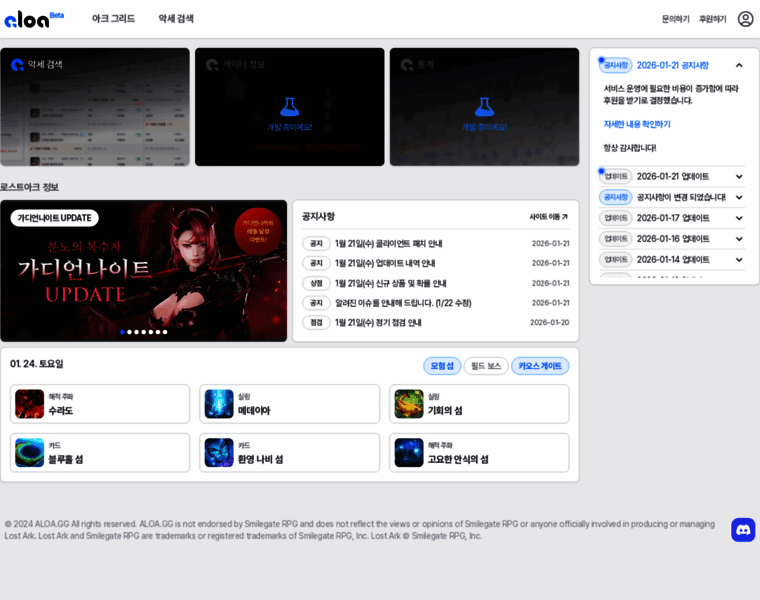Toggle the 카오스게이트 filter

pos(540,366)
